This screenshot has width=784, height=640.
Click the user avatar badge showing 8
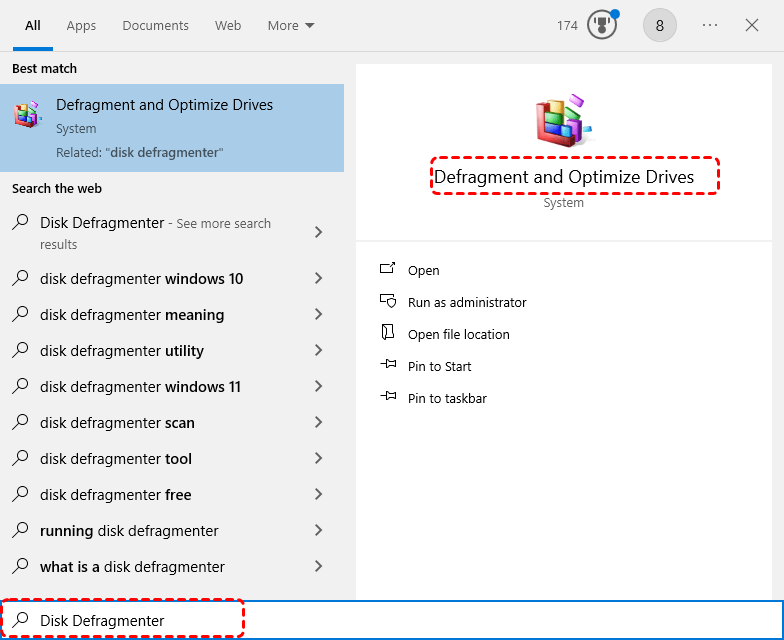(x=659, y=25)
